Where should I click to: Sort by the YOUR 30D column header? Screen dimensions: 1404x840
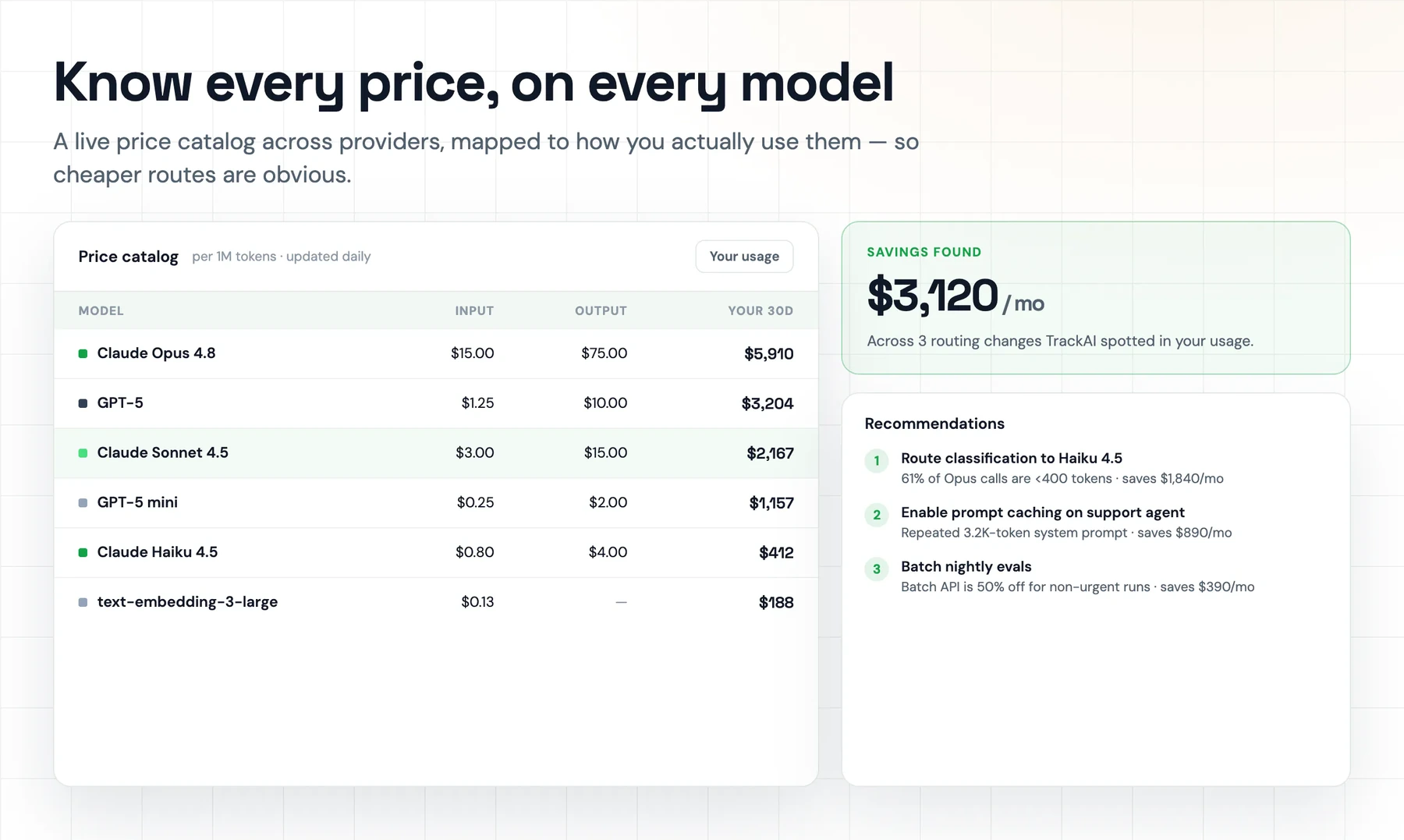(x=760, y=310)
